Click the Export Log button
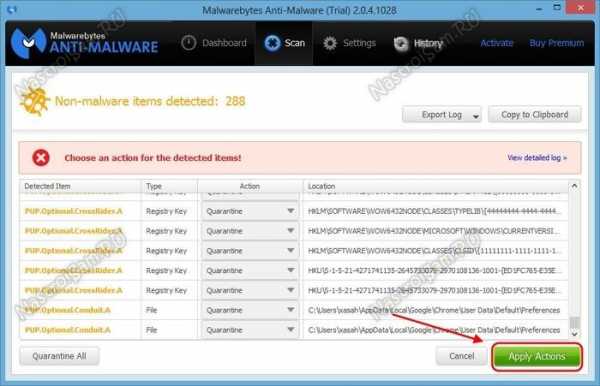This screenshot has width=600, height=386. 442,115
